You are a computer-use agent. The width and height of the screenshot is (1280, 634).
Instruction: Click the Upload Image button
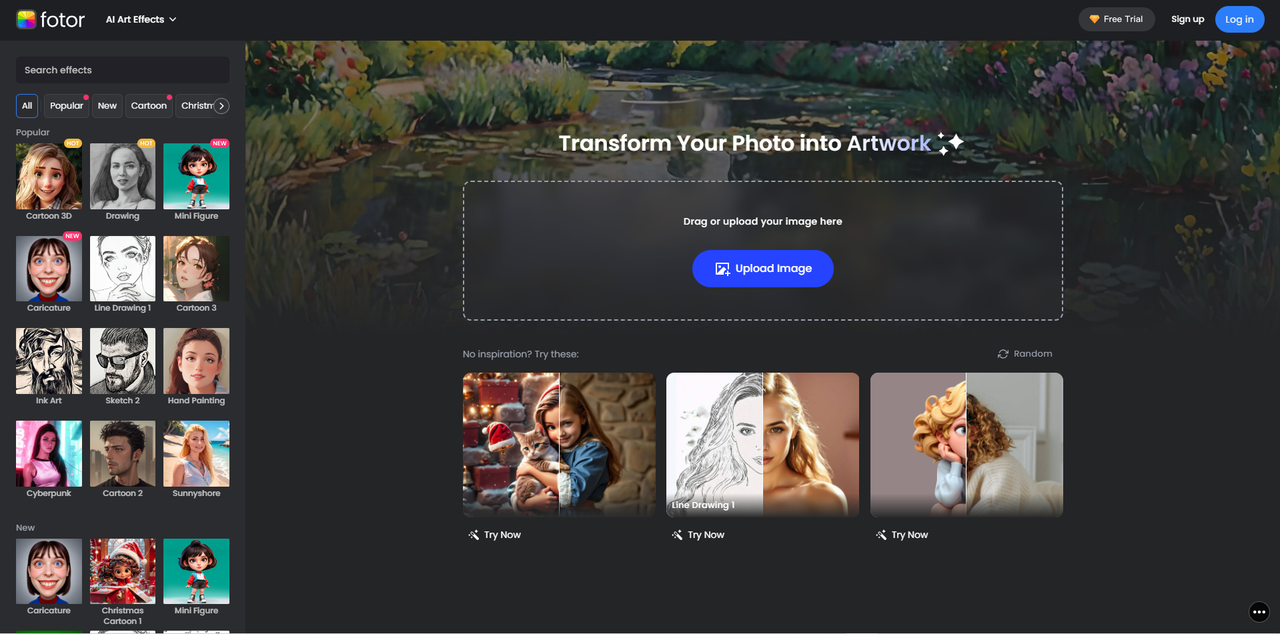pos(763,268)
